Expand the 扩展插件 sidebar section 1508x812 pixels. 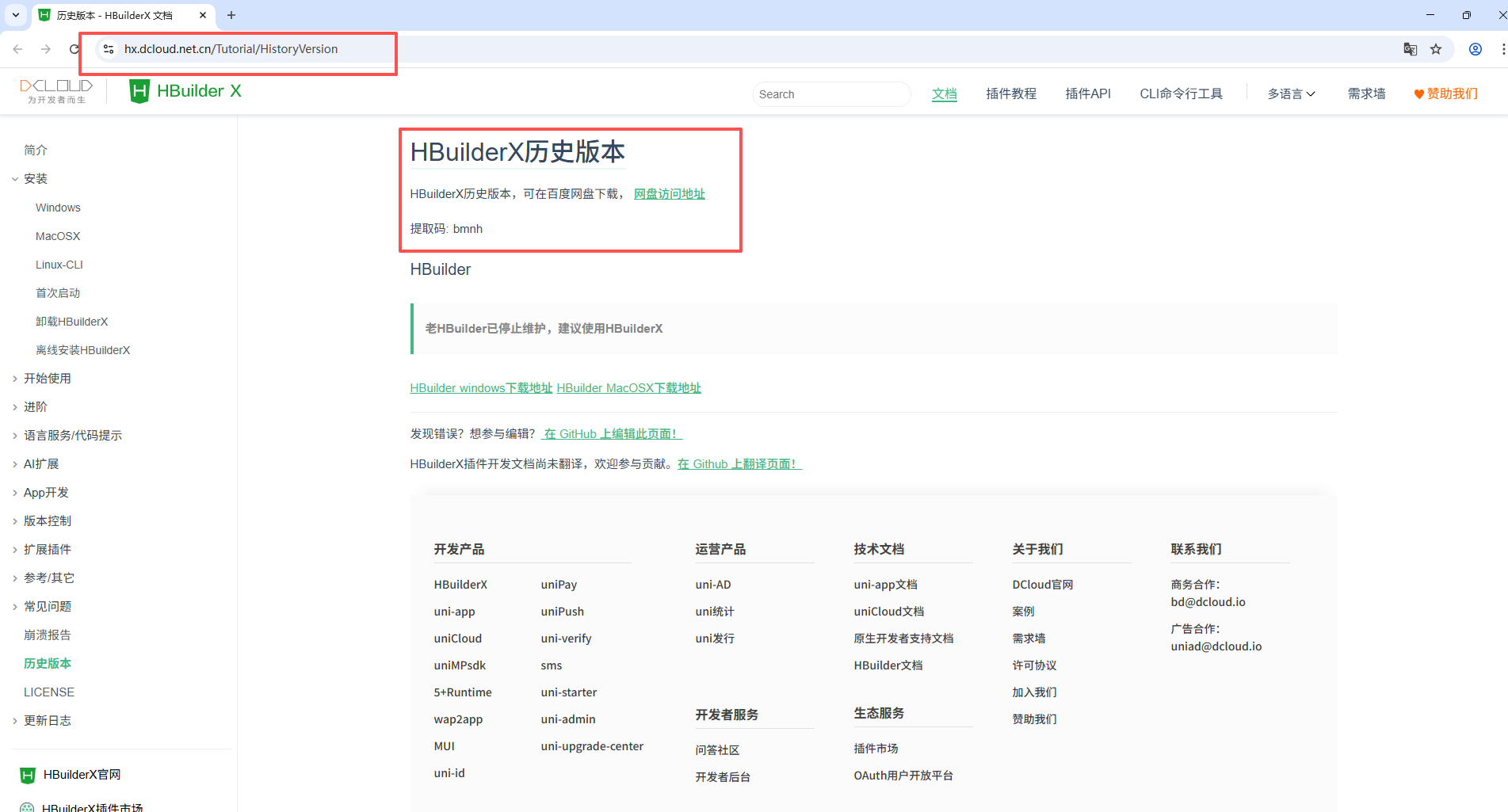[x=15, y=550]
